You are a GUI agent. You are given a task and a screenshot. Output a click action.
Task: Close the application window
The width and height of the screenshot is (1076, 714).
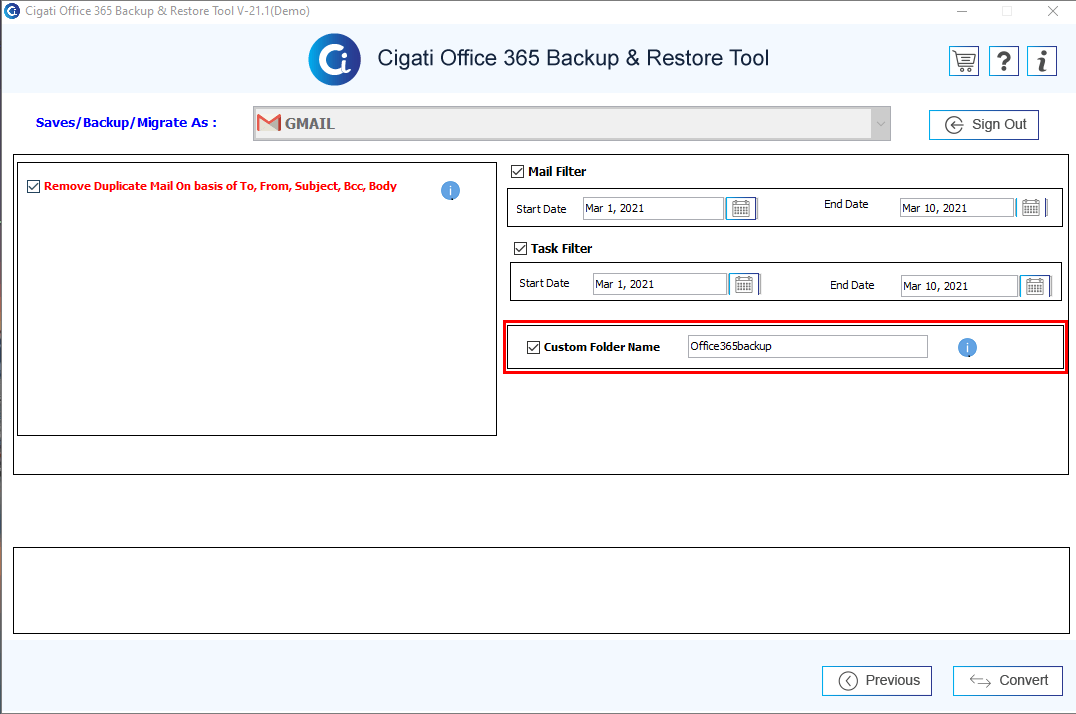(1053, 11)
